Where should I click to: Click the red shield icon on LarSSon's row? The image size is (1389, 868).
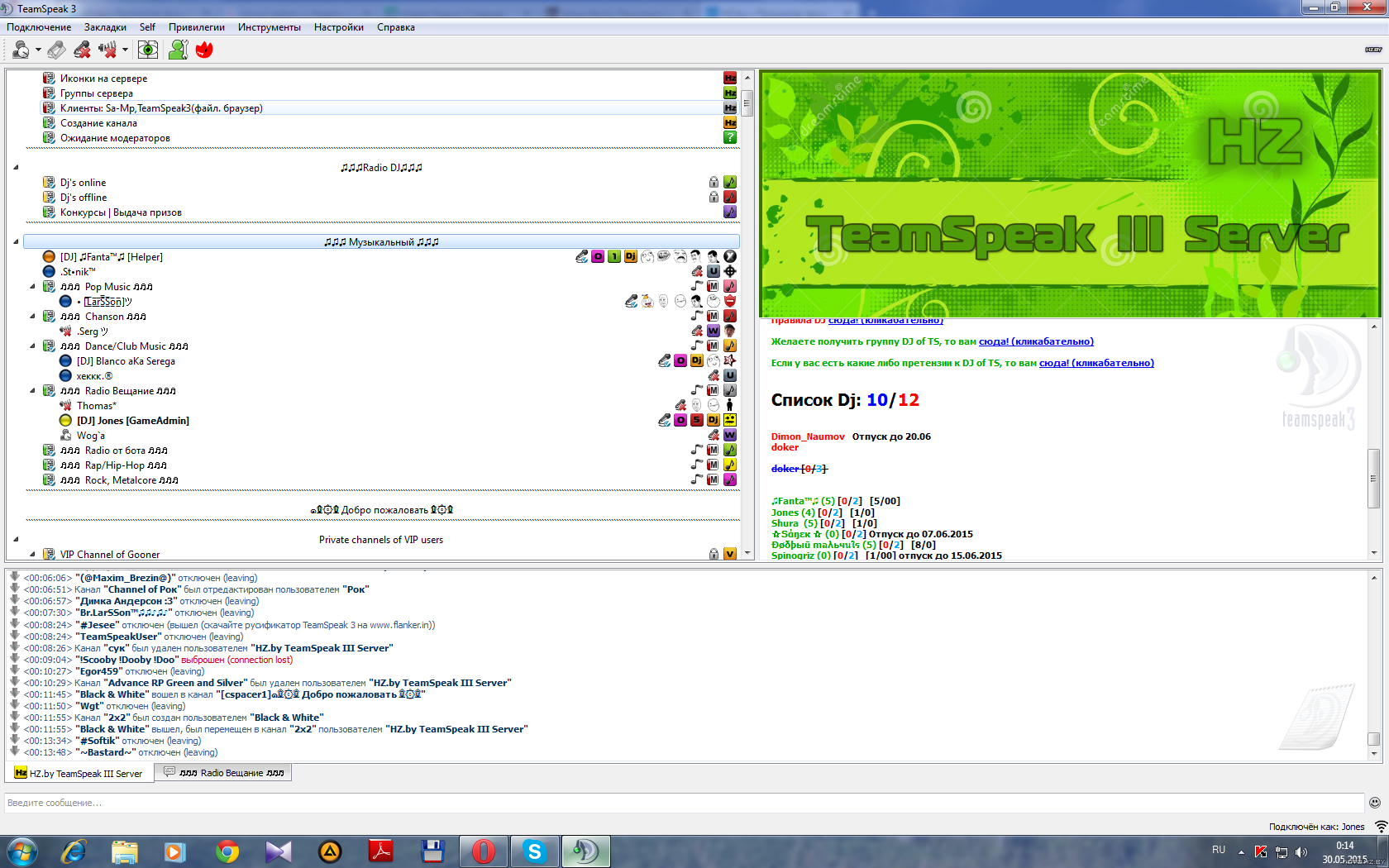click(730, 302)
